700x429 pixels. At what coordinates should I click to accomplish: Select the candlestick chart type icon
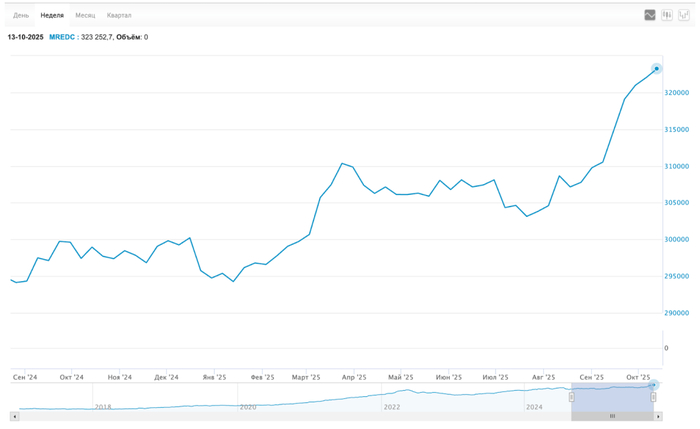pos(667,15)
